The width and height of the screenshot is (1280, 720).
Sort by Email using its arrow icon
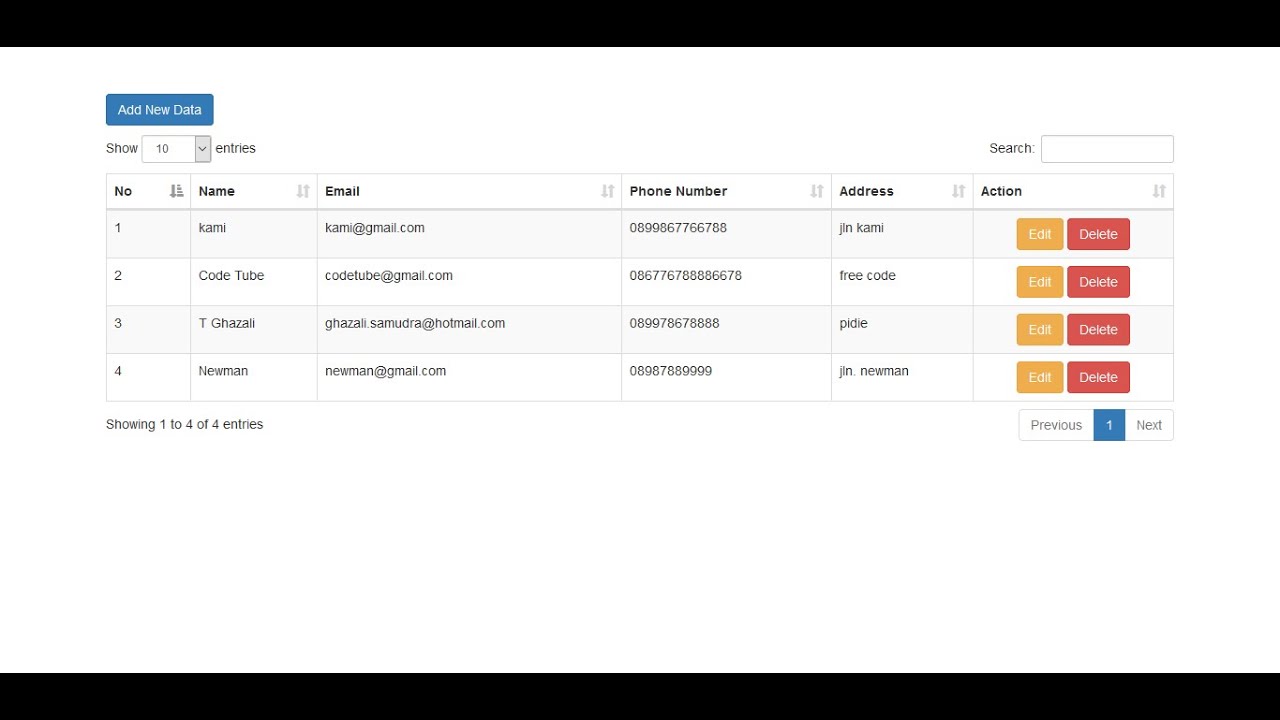607,191
